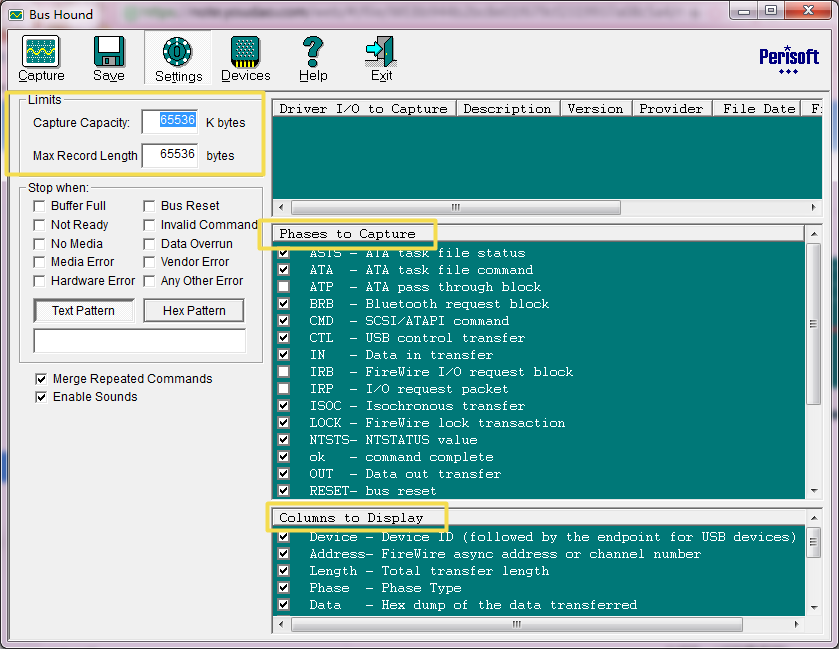Click the Description column header
Viewport: 839px width, 649px height.
[x=507, y=109]
